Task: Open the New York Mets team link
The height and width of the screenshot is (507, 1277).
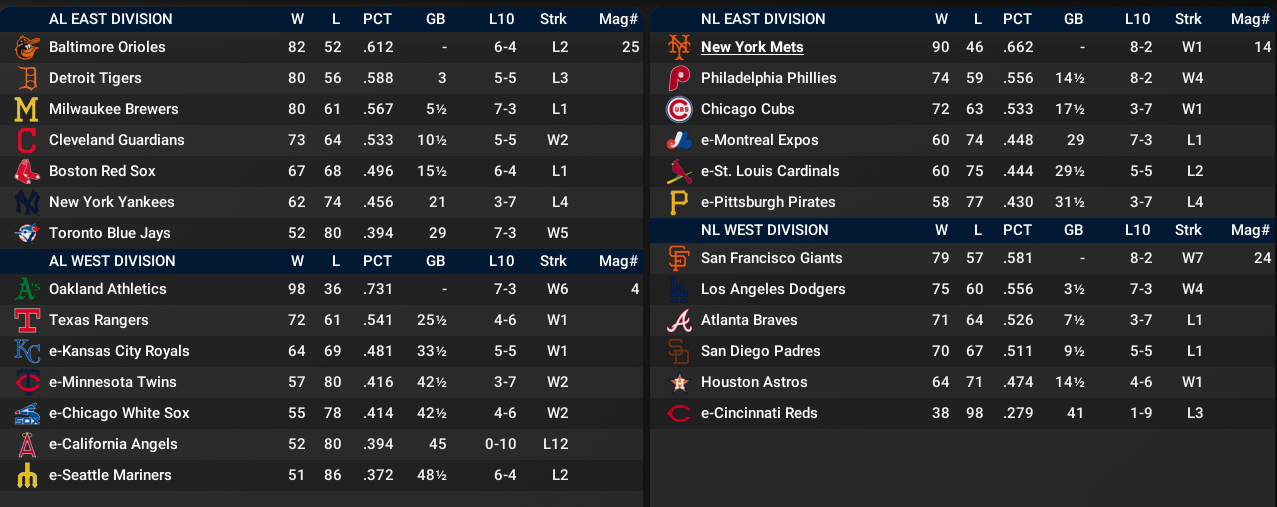Action: [752, 47]
